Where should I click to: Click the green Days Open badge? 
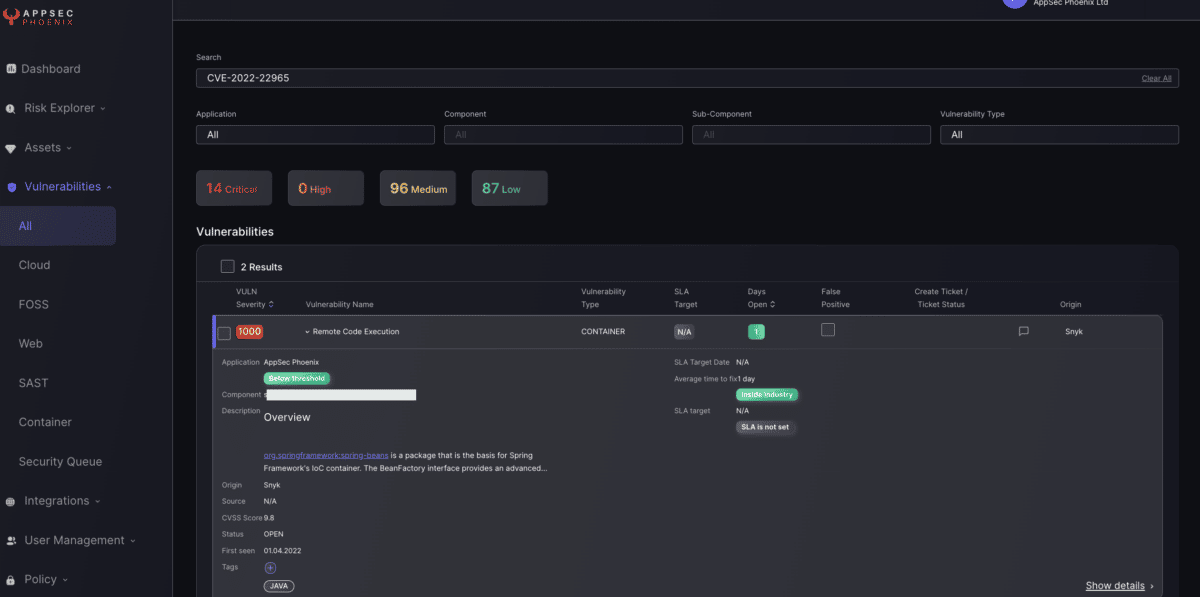tap(757, 332)
